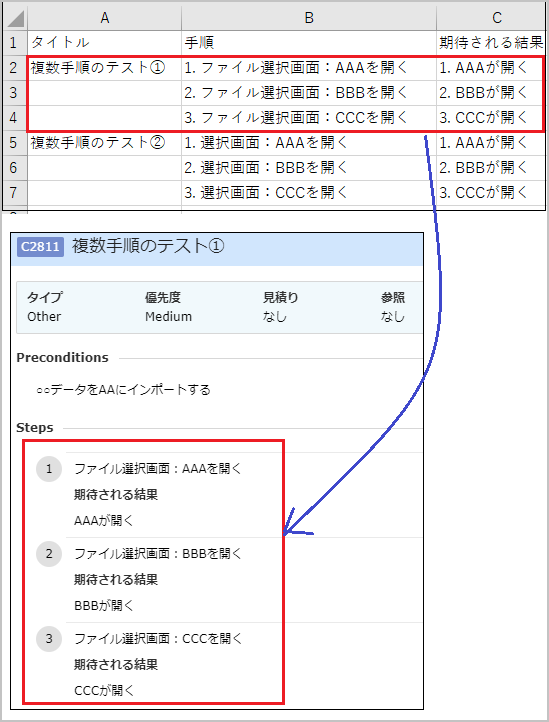Select column A header

pyautogui.click(x=105, y=18)
